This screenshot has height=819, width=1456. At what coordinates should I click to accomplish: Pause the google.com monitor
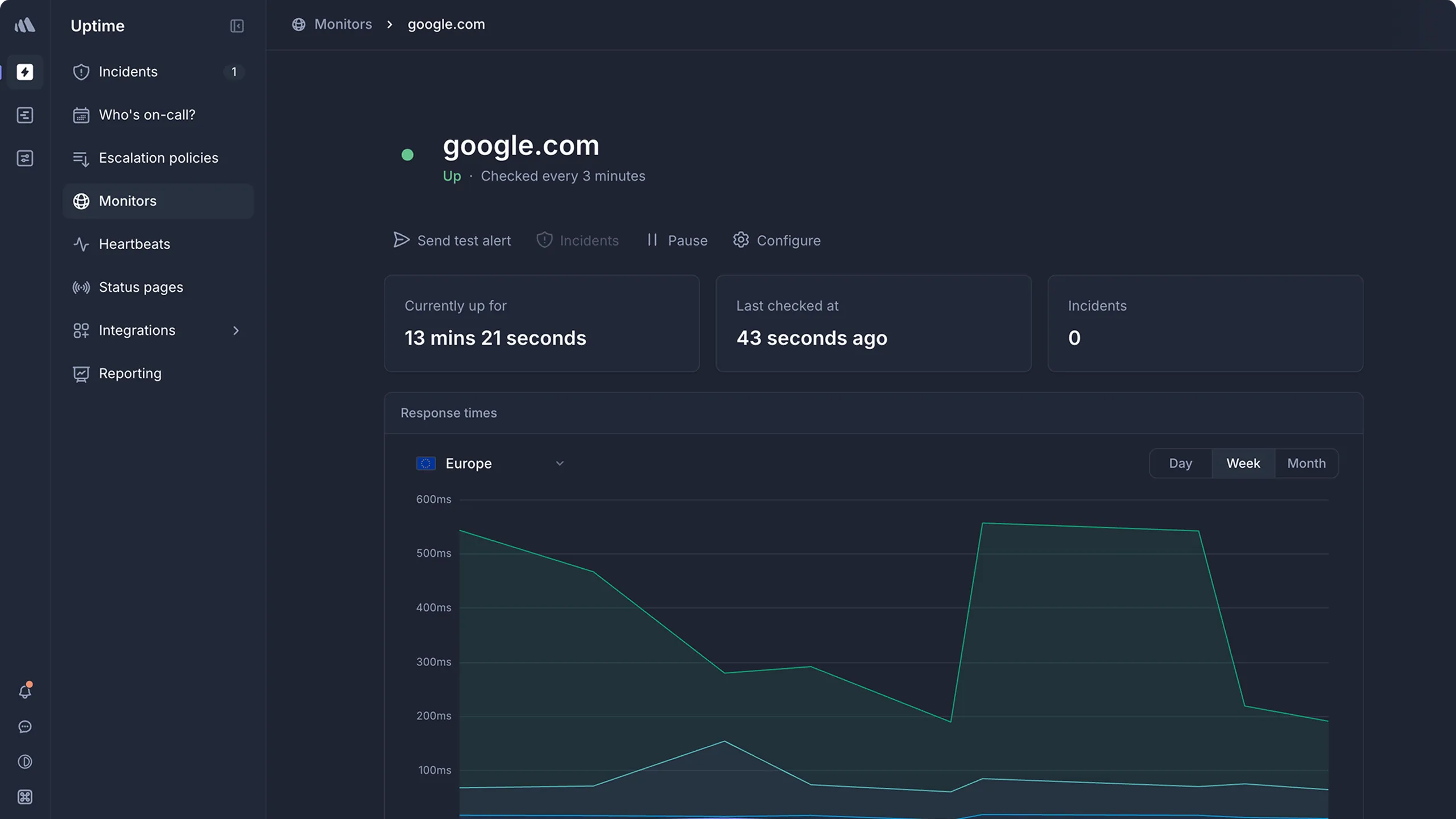pyautogui.click(x=677, y=241)
